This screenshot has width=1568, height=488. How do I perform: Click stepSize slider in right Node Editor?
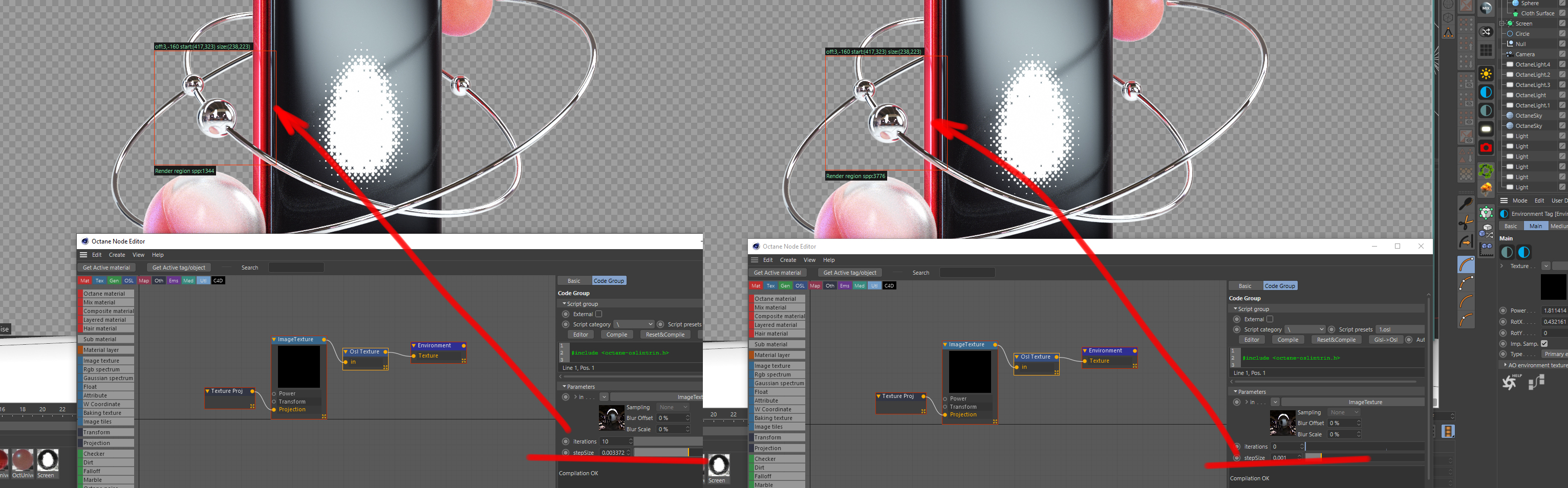pos(1365,458)
